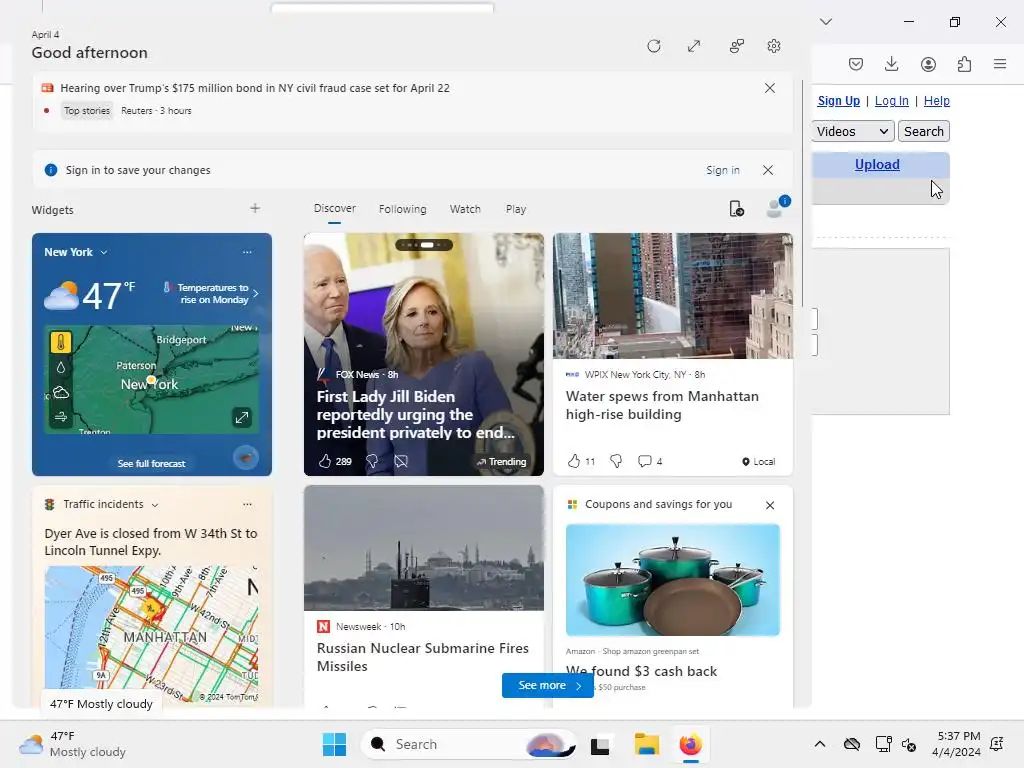Dismiss the Trump bond hearing top story

(x=770, y=88)
